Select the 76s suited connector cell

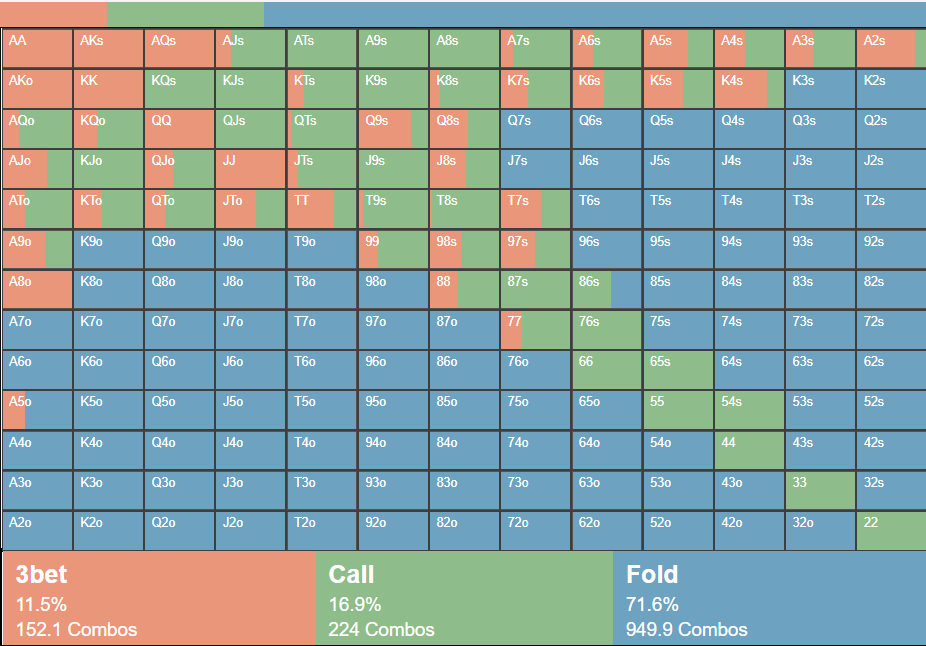click(607, 330)
